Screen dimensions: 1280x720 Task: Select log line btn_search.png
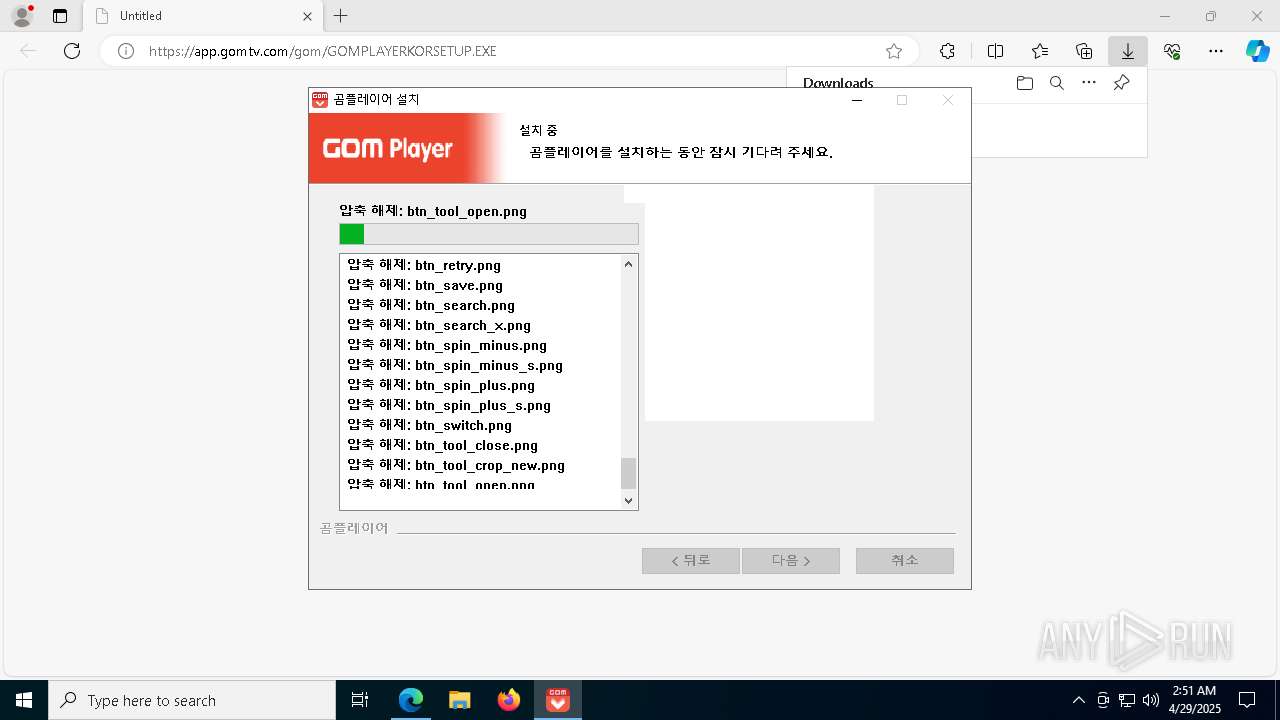(x=431, y=305)
